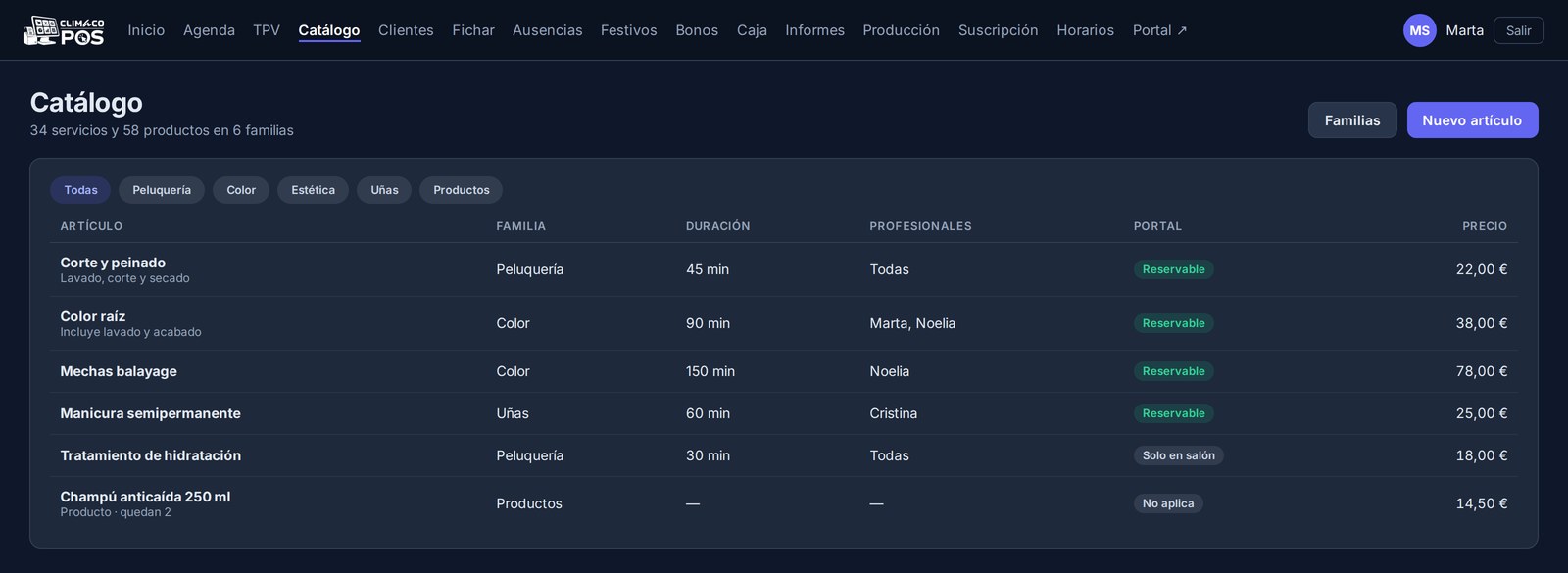
Task: Click the 38,00 € price cell
Action: click(x=1481, y=323)
